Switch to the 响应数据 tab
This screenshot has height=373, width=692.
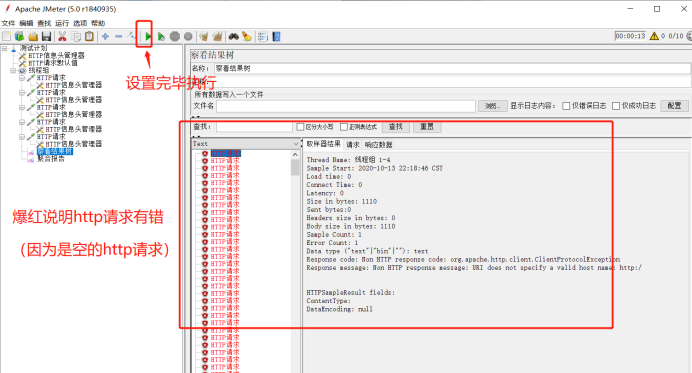pos(379,144)
